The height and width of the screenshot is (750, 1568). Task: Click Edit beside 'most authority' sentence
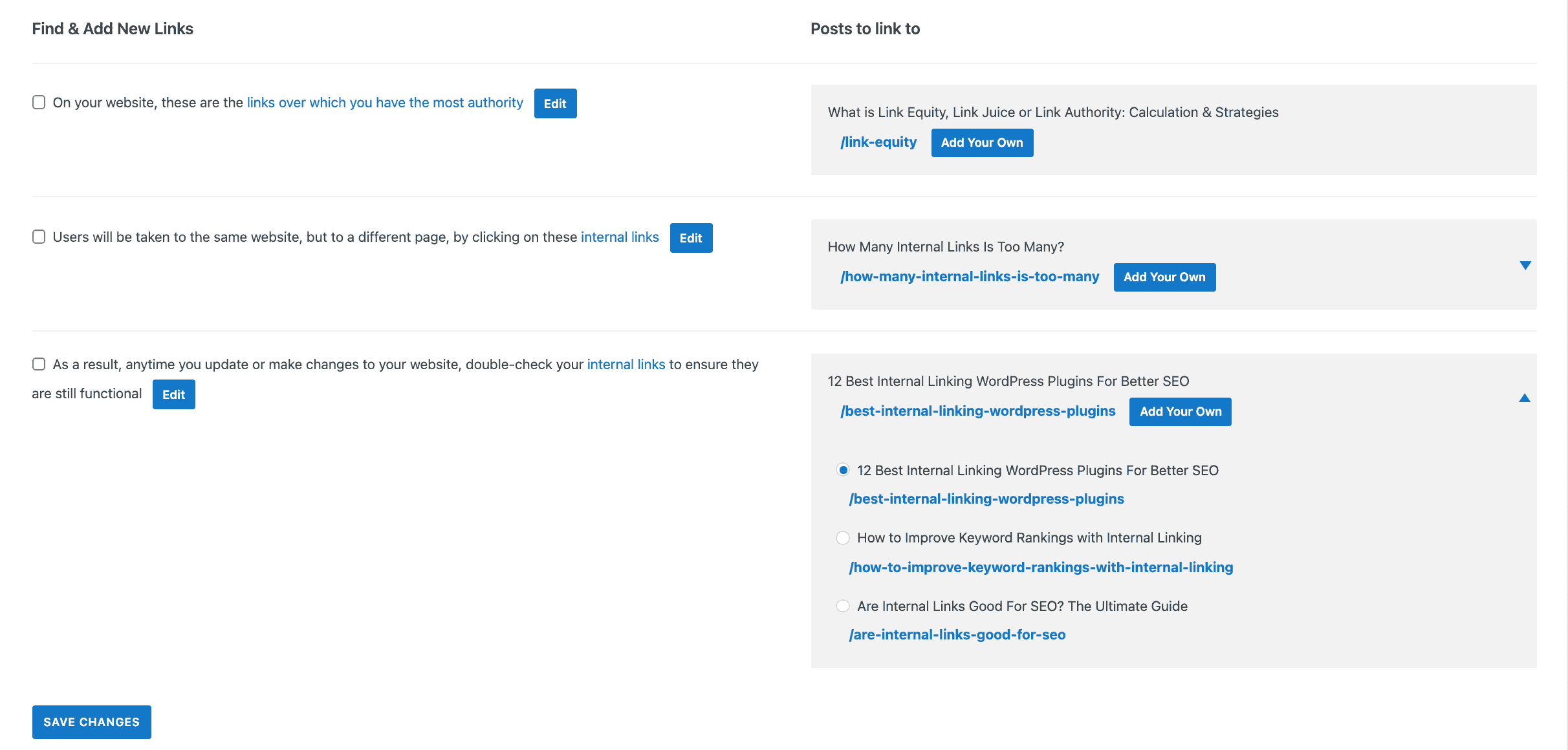(x=555, y=103)
